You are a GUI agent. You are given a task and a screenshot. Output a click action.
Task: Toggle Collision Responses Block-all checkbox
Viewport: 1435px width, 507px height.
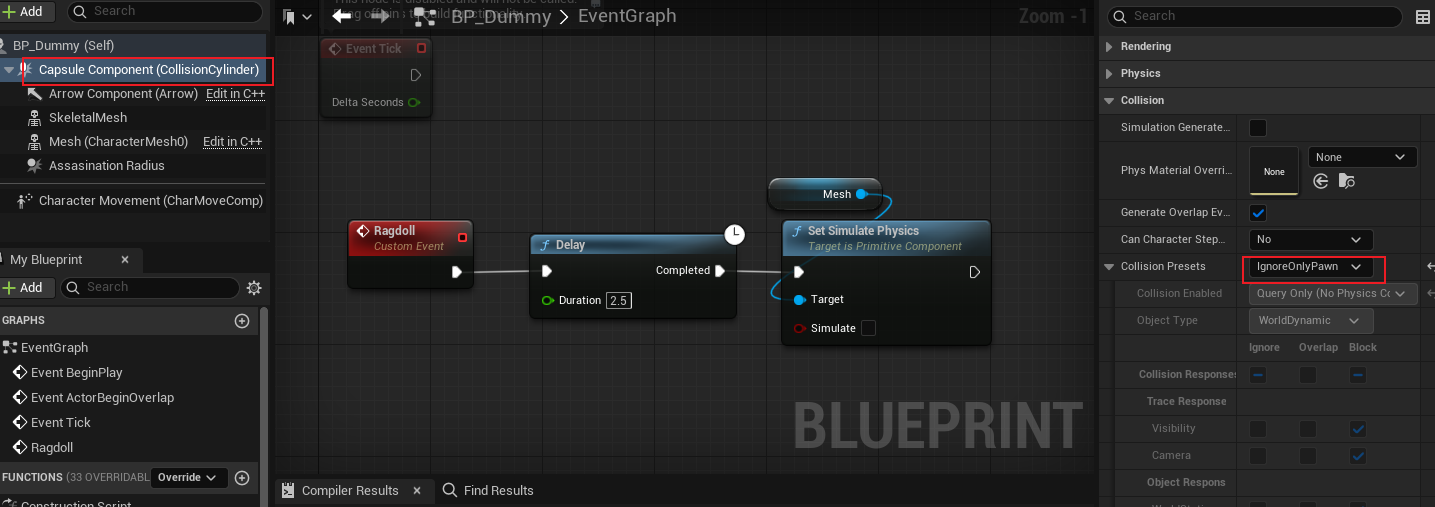[x=1358, y=375]
